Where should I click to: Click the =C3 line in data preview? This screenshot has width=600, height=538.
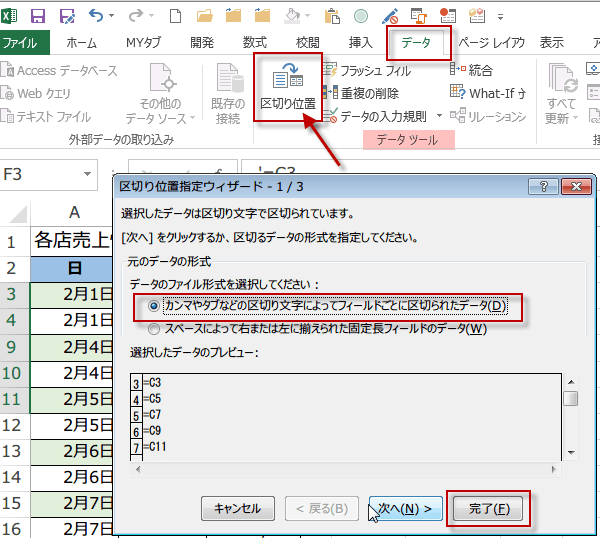click(x=152, y=383)
